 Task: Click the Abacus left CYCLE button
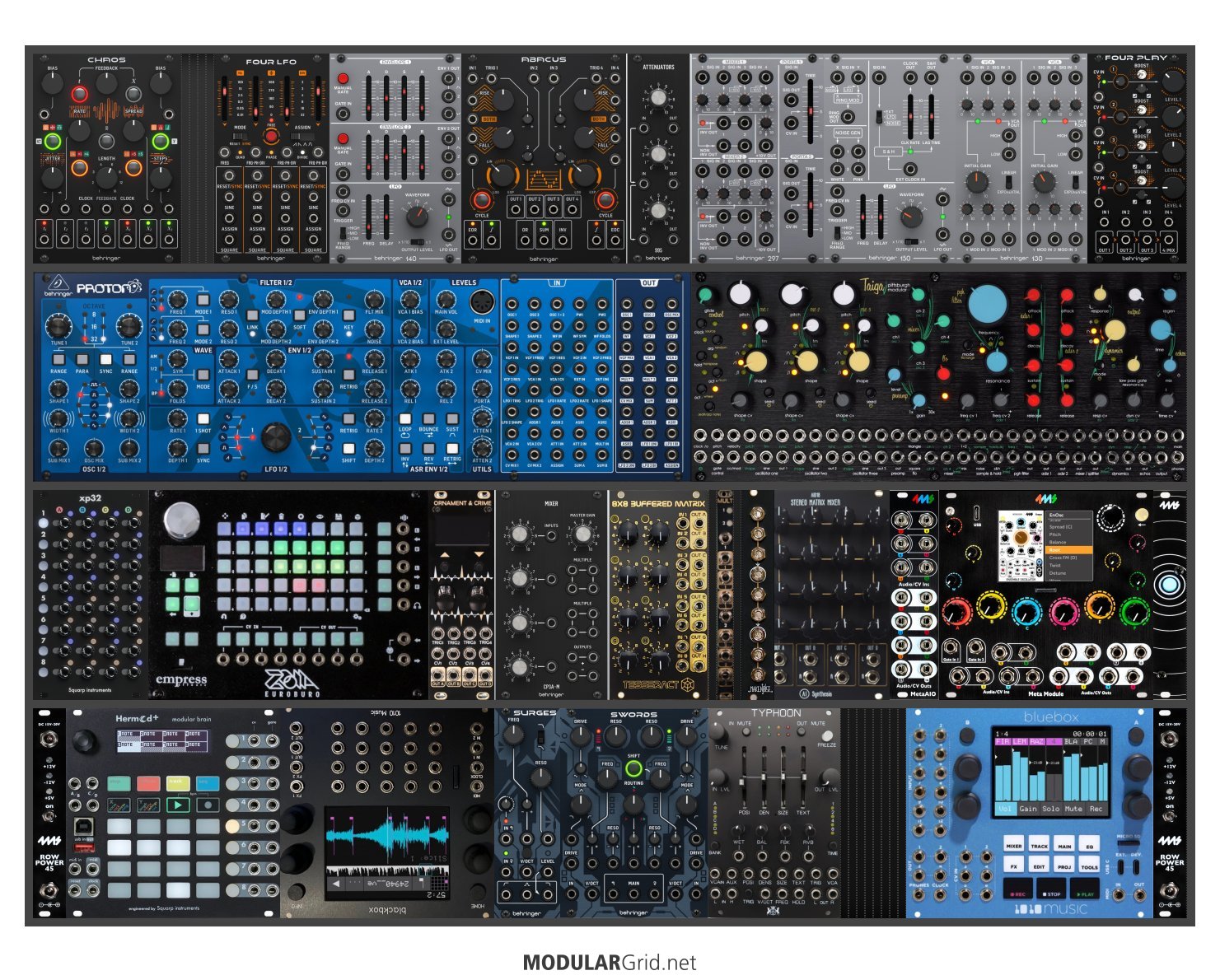click(482, 200)
